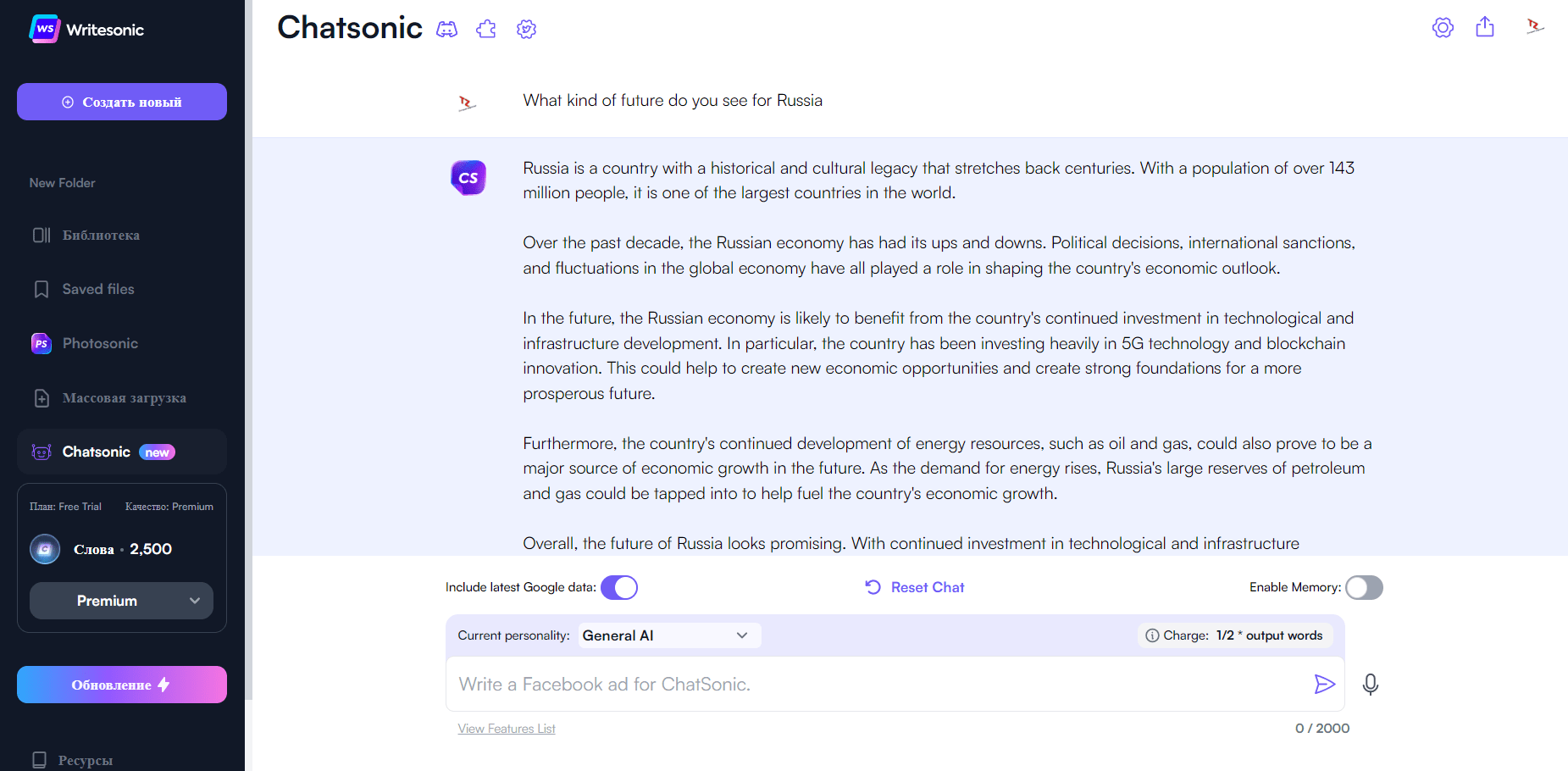This screenshot has height=771, width=1568.
Task: Click the Библиотека library icon
Action: (x=42, y=236)
